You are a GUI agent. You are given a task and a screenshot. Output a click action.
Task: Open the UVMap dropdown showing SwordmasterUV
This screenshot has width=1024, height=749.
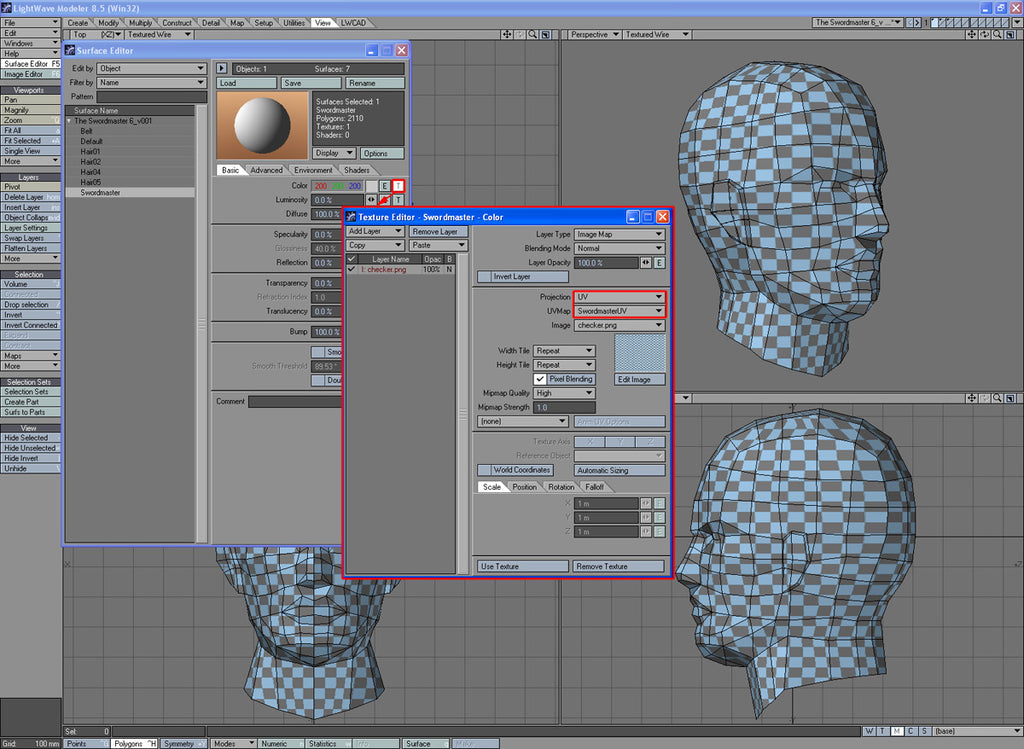[619, 311]
